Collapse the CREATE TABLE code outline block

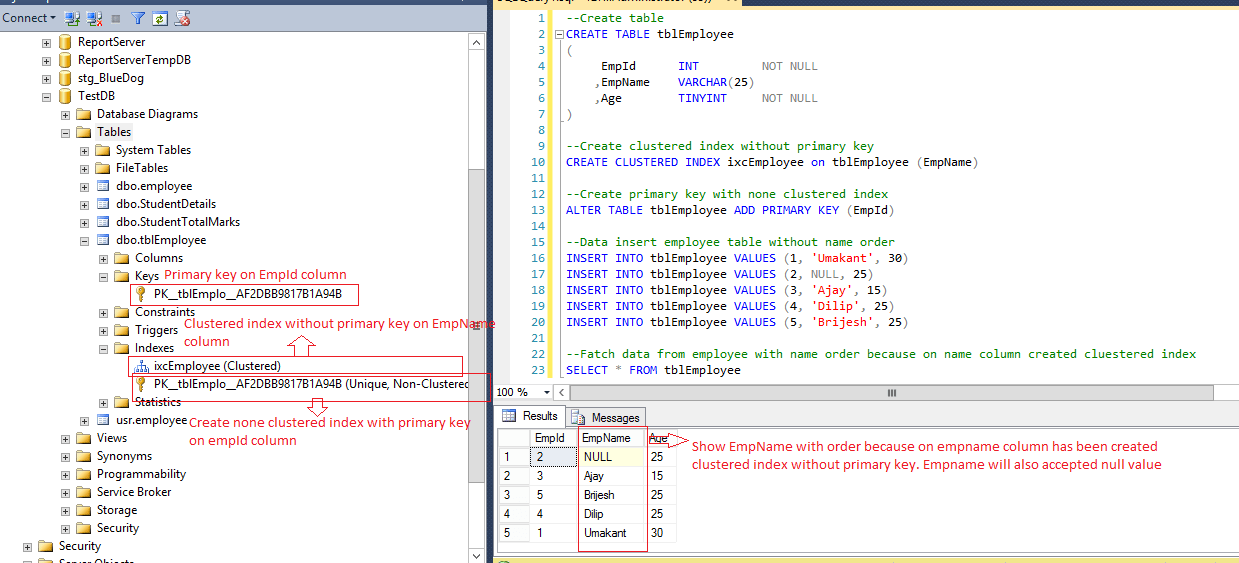point(559,34)
